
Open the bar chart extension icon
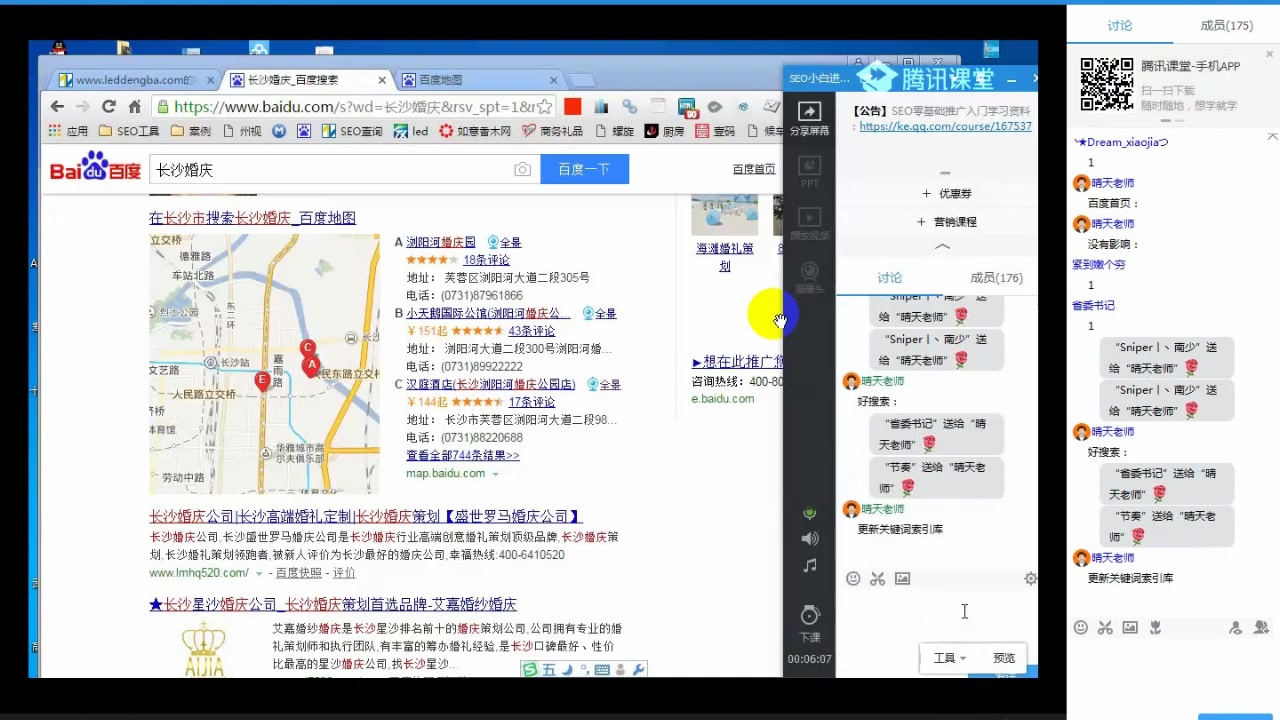(x=601, y=106)
